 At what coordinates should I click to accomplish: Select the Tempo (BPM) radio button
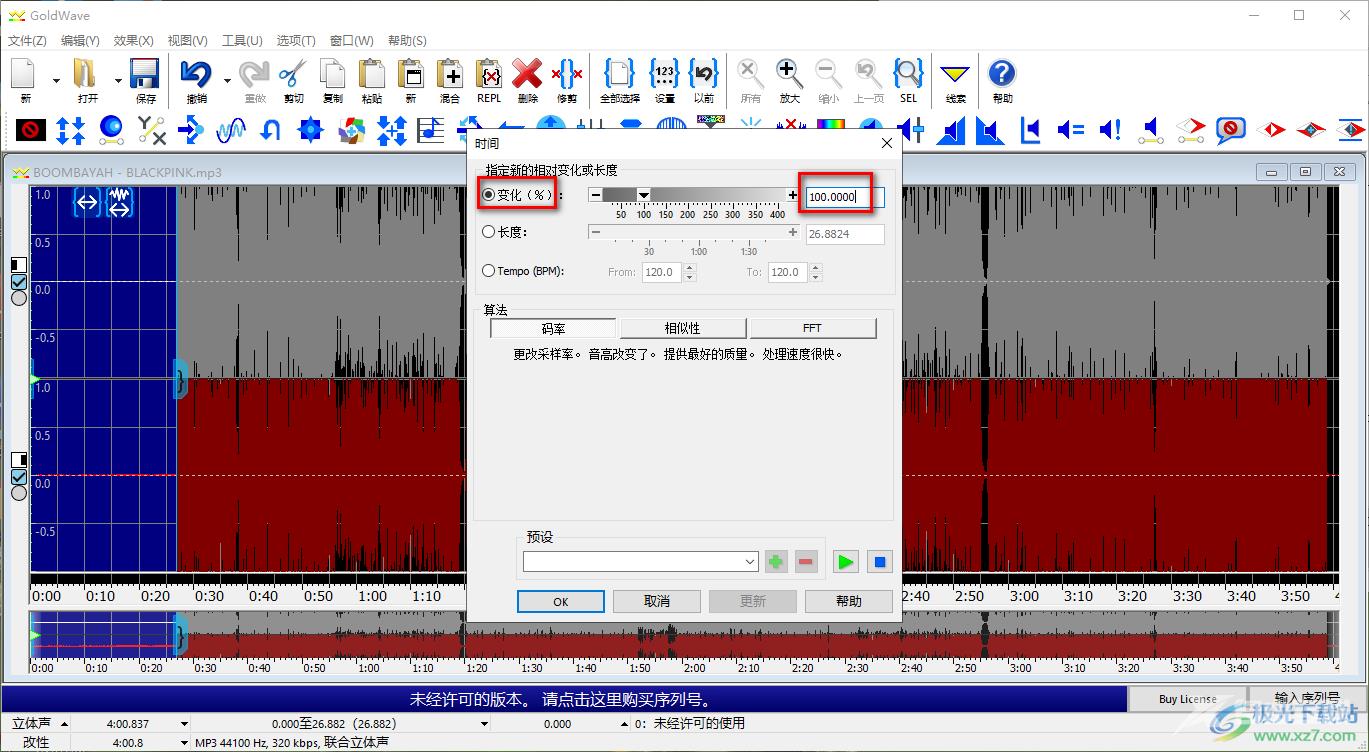click(489, 271)
